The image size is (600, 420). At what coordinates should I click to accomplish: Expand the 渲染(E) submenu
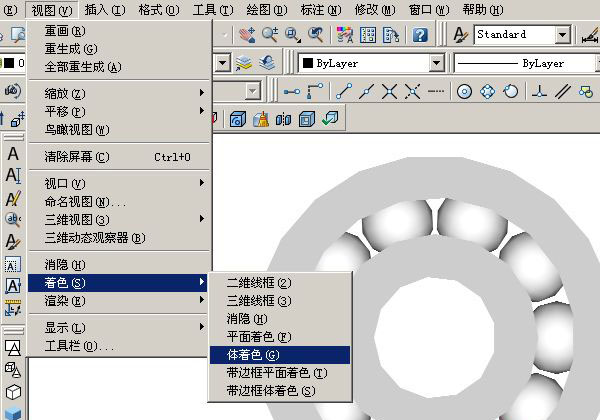coord(118,301)
